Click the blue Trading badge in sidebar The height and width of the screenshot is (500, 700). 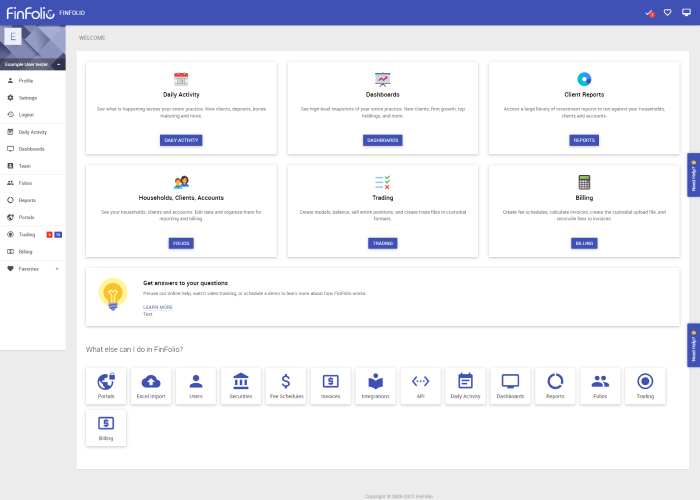tap(58, 234)
